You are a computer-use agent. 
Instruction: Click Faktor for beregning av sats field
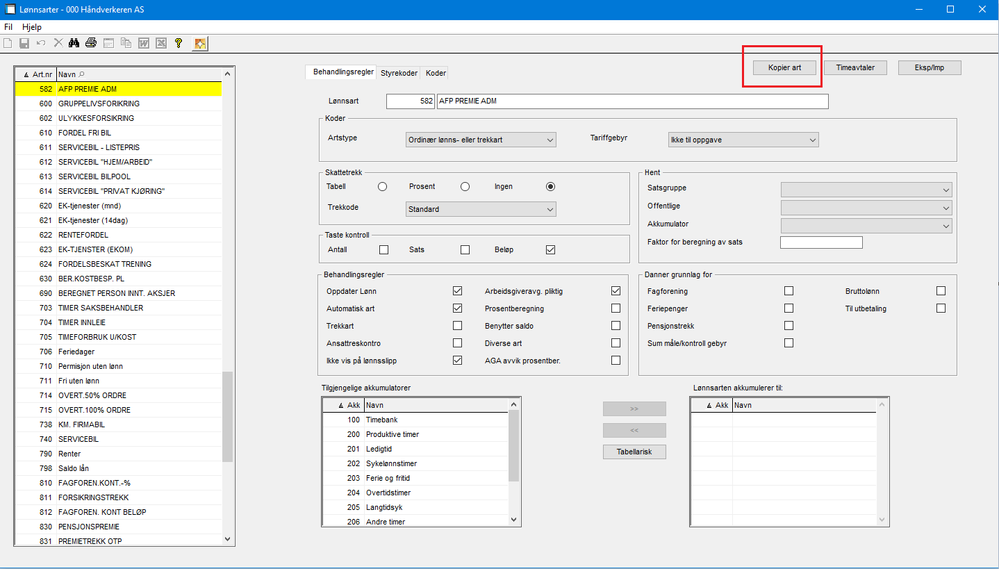click(x=821, y=243)
